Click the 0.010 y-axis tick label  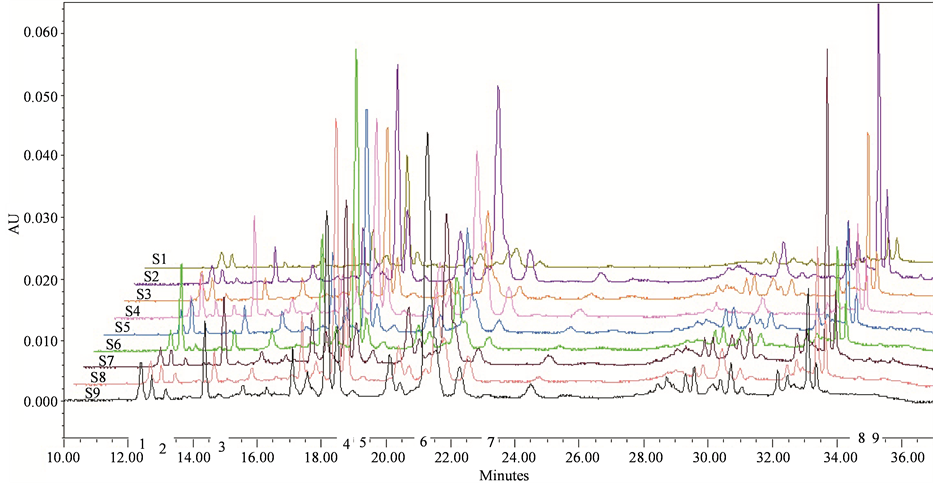coord(41,340)
